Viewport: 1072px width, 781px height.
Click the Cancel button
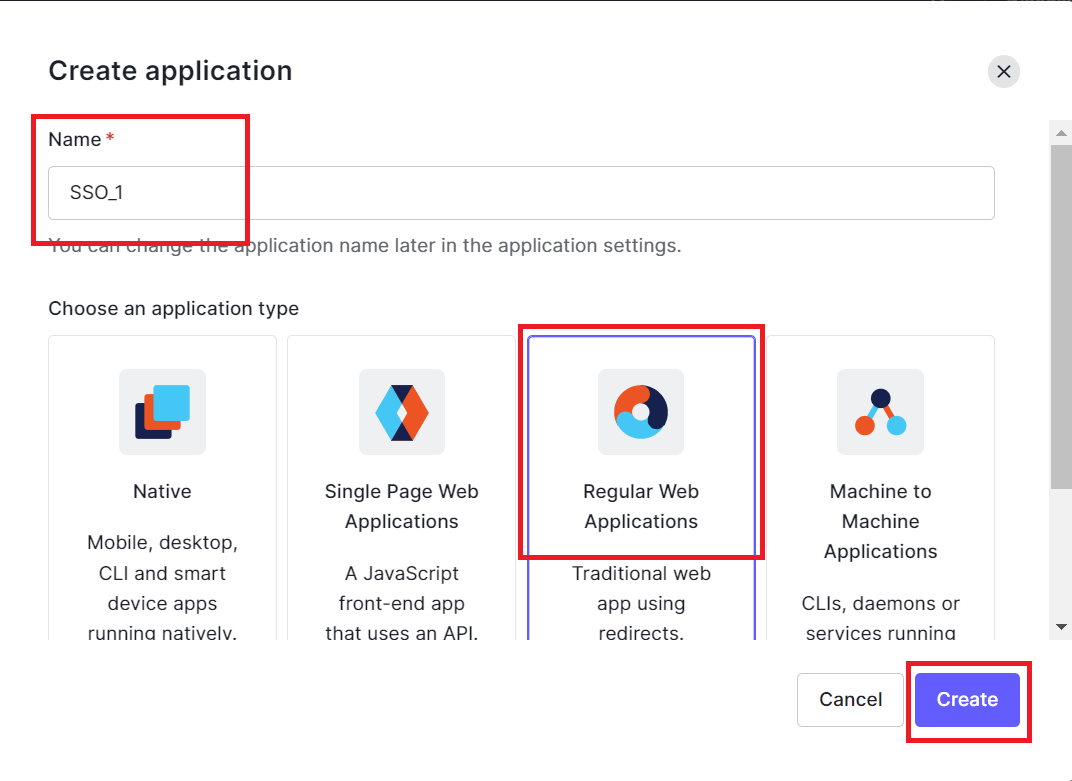pos(850,700)
